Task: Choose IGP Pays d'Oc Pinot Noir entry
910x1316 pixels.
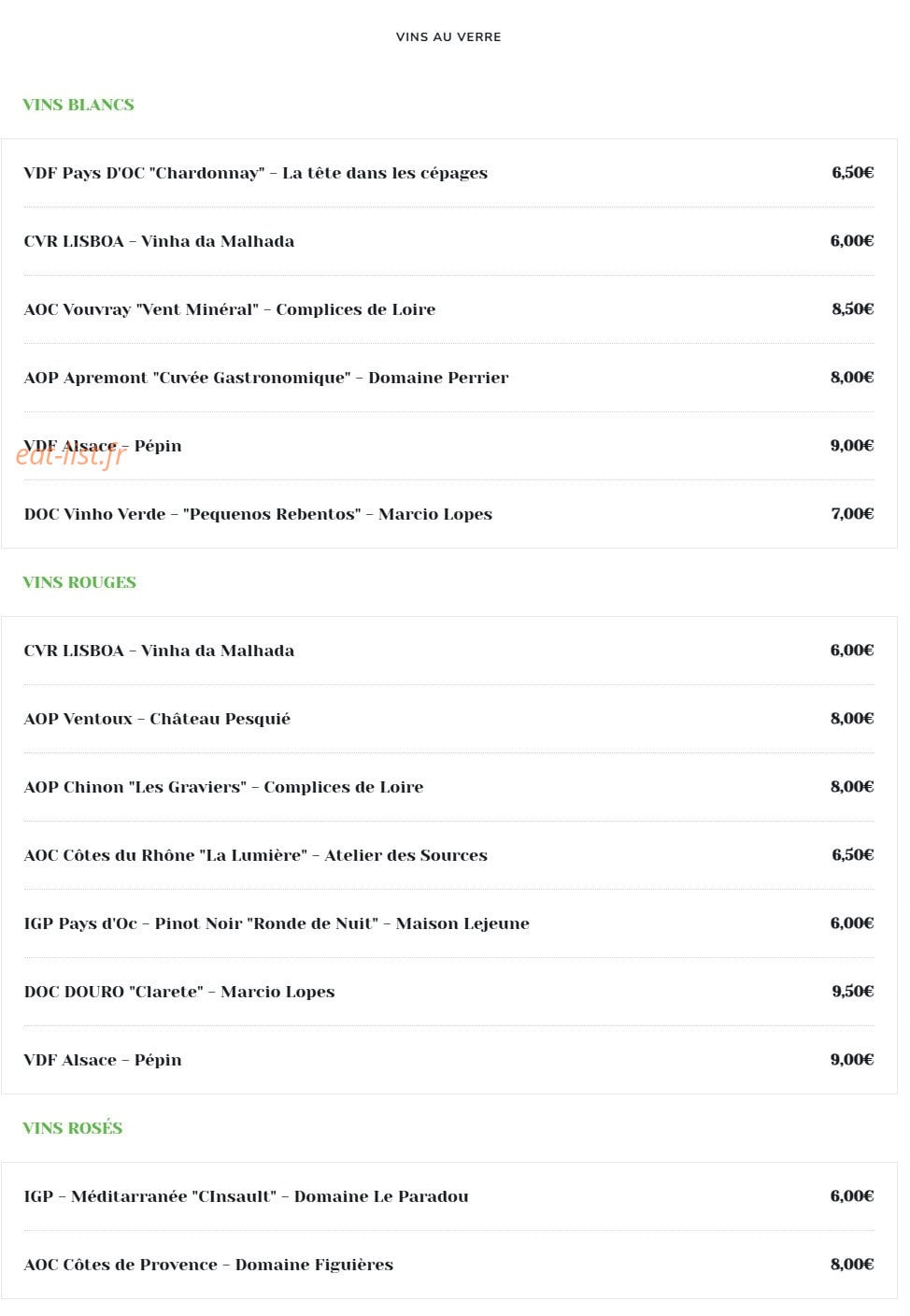Action: [448, 923]
